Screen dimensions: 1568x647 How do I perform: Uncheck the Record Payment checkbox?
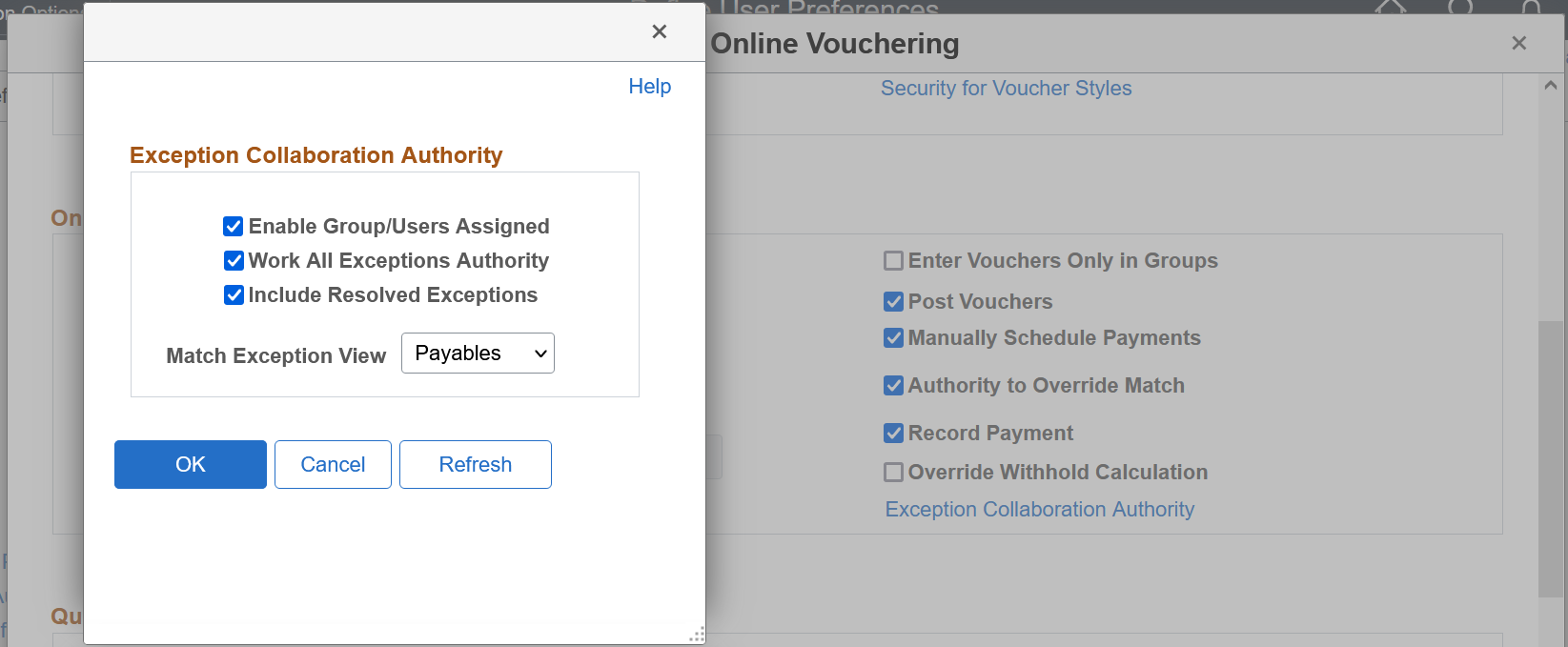click(x=893, y=434)
